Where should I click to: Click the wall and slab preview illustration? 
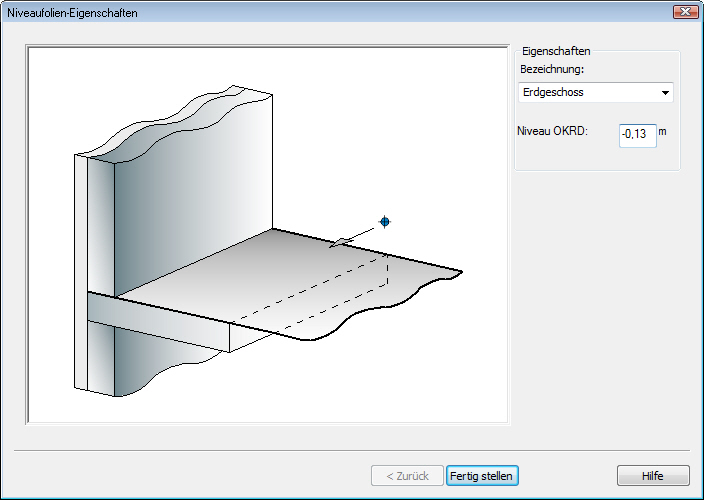[x=268, y=235]
